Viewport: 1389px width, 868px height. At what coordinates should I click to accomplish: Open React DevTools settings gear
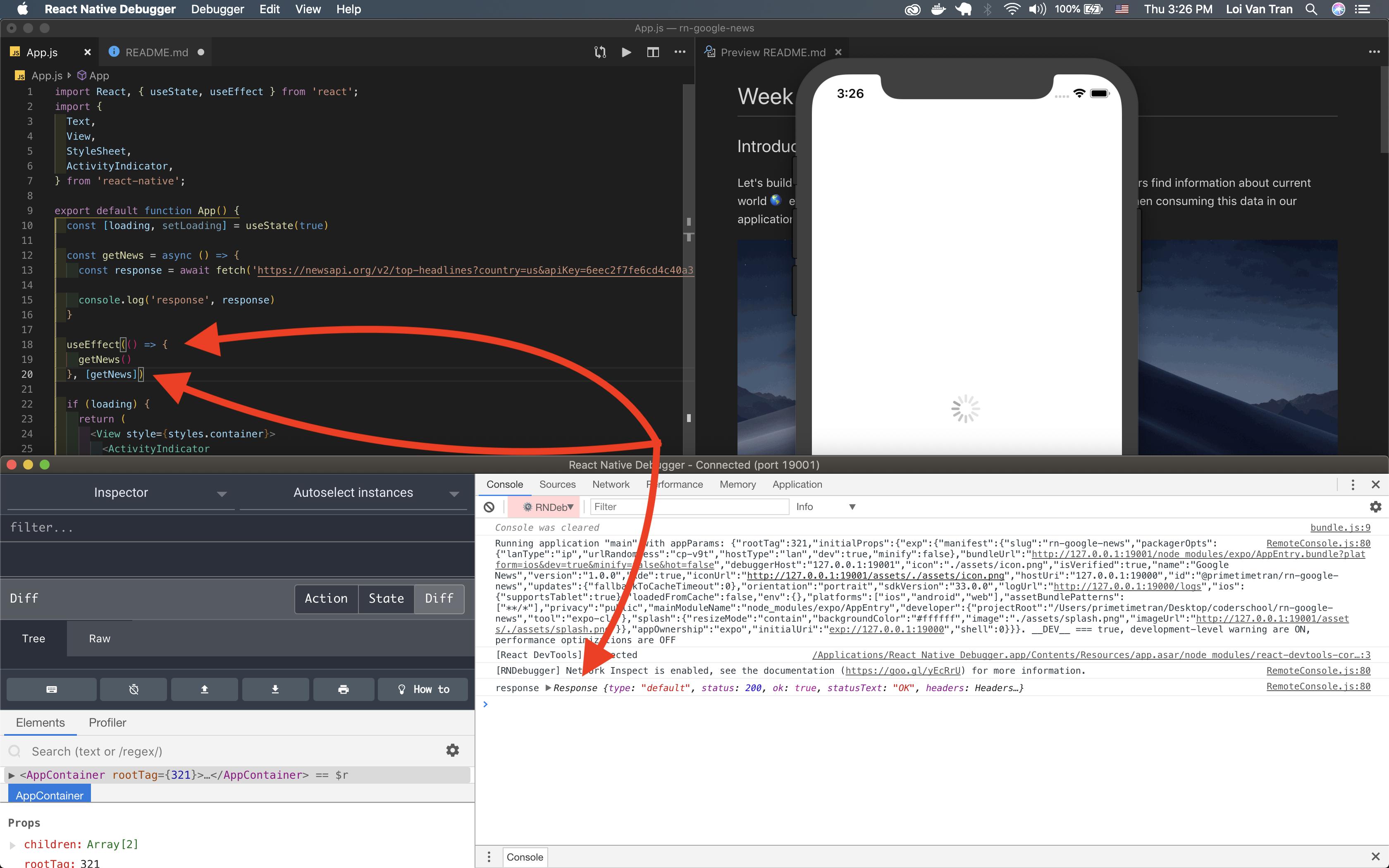point(453,750)
